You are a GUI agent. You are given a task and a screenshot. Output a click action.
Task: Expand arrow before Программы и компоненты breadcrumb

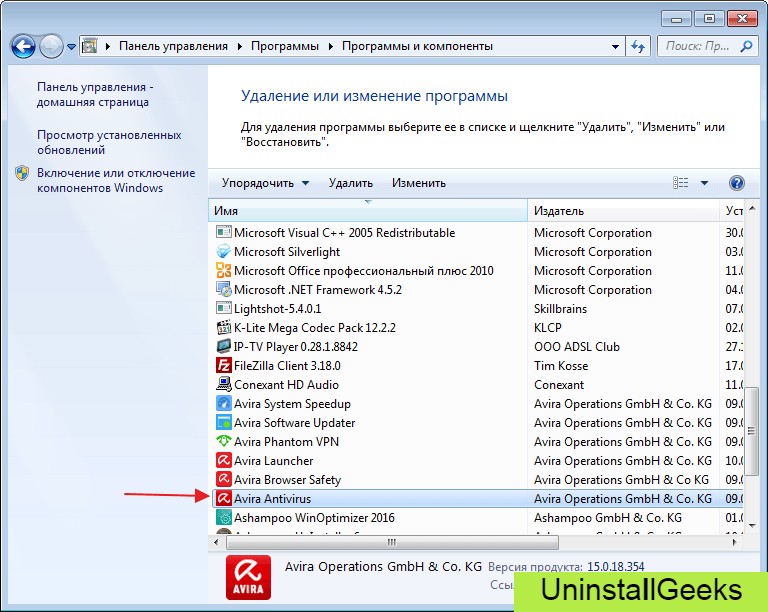331,47
